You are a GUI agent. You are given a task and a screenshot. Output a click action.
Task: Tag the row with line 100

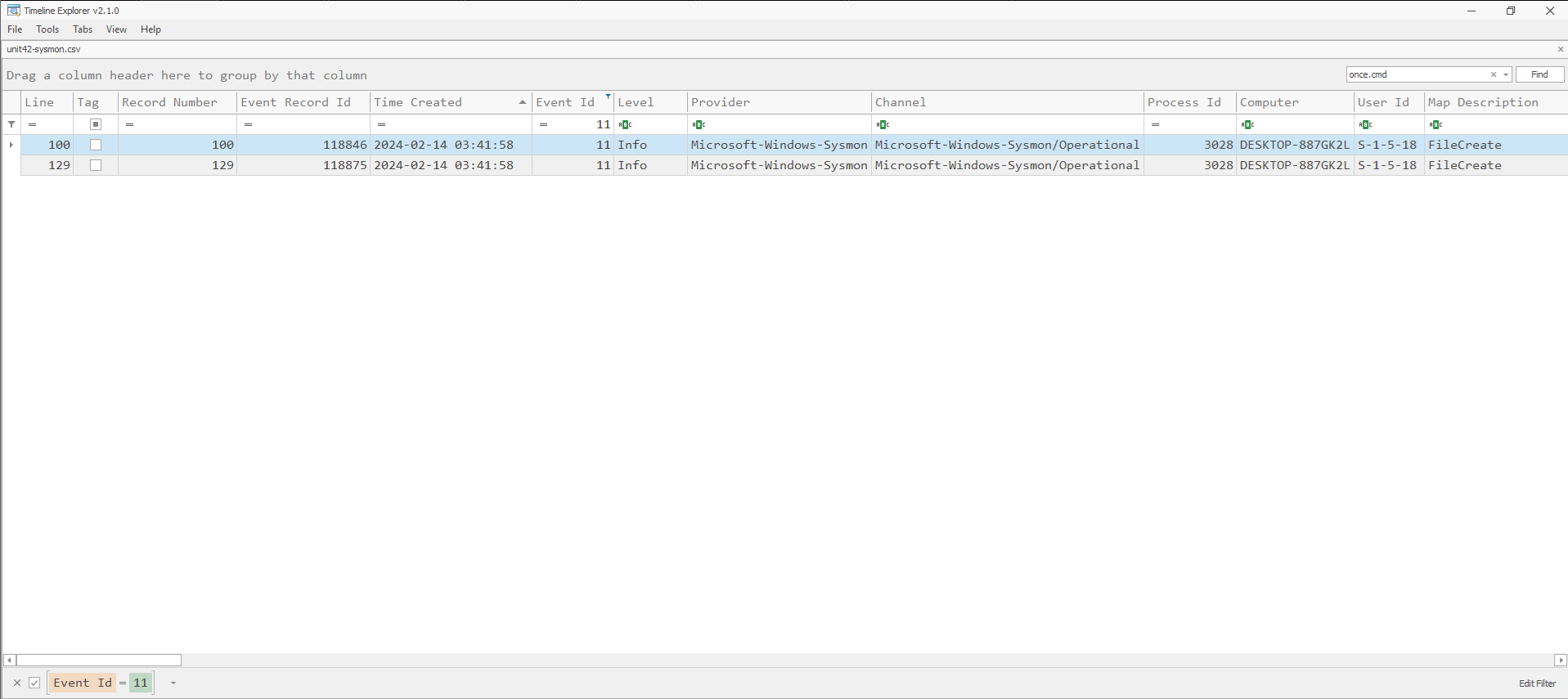pos(96,145)
